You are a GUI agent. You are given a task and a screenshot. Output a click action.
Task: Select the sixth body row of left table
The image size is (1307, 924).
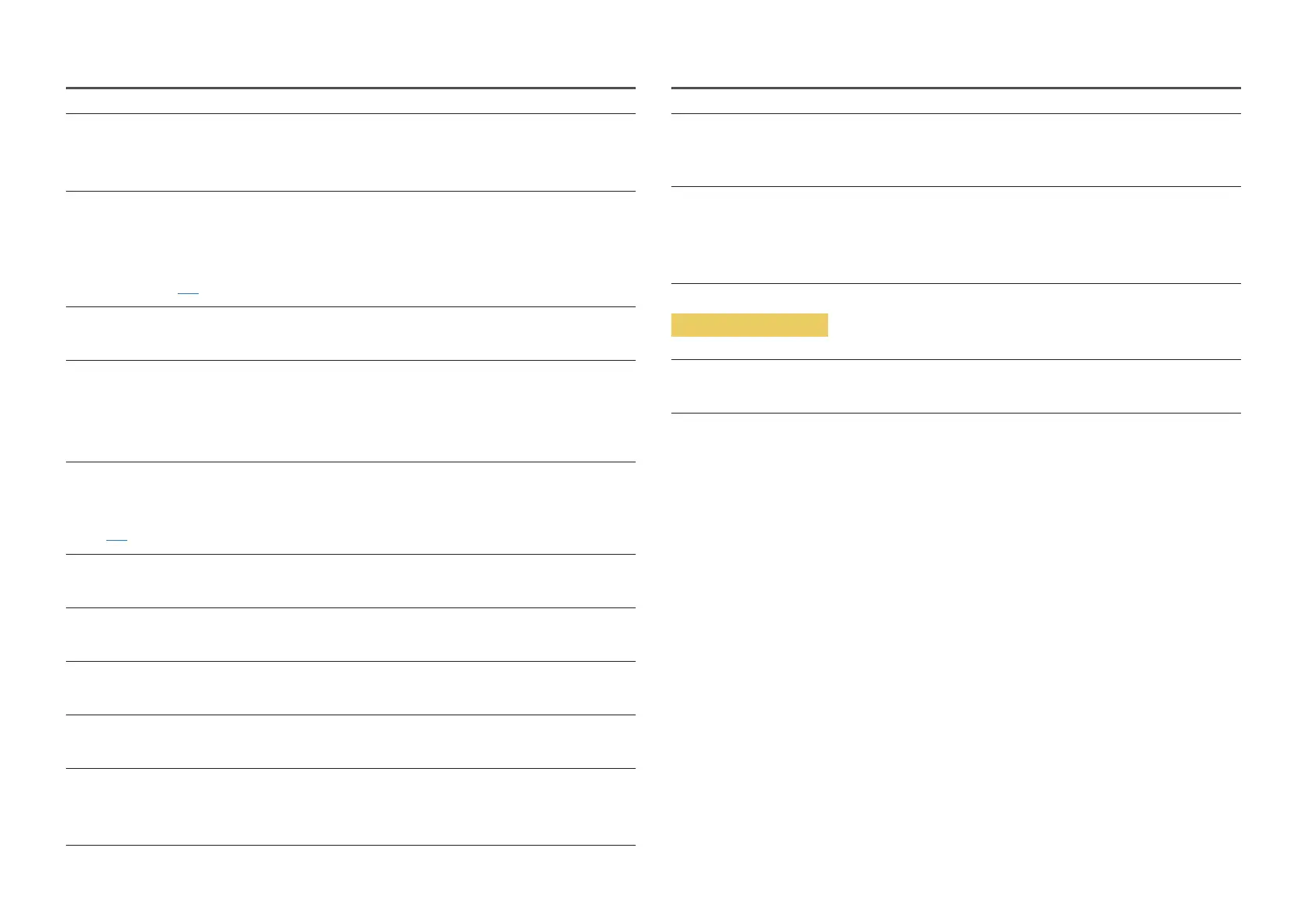coord(350,581)
